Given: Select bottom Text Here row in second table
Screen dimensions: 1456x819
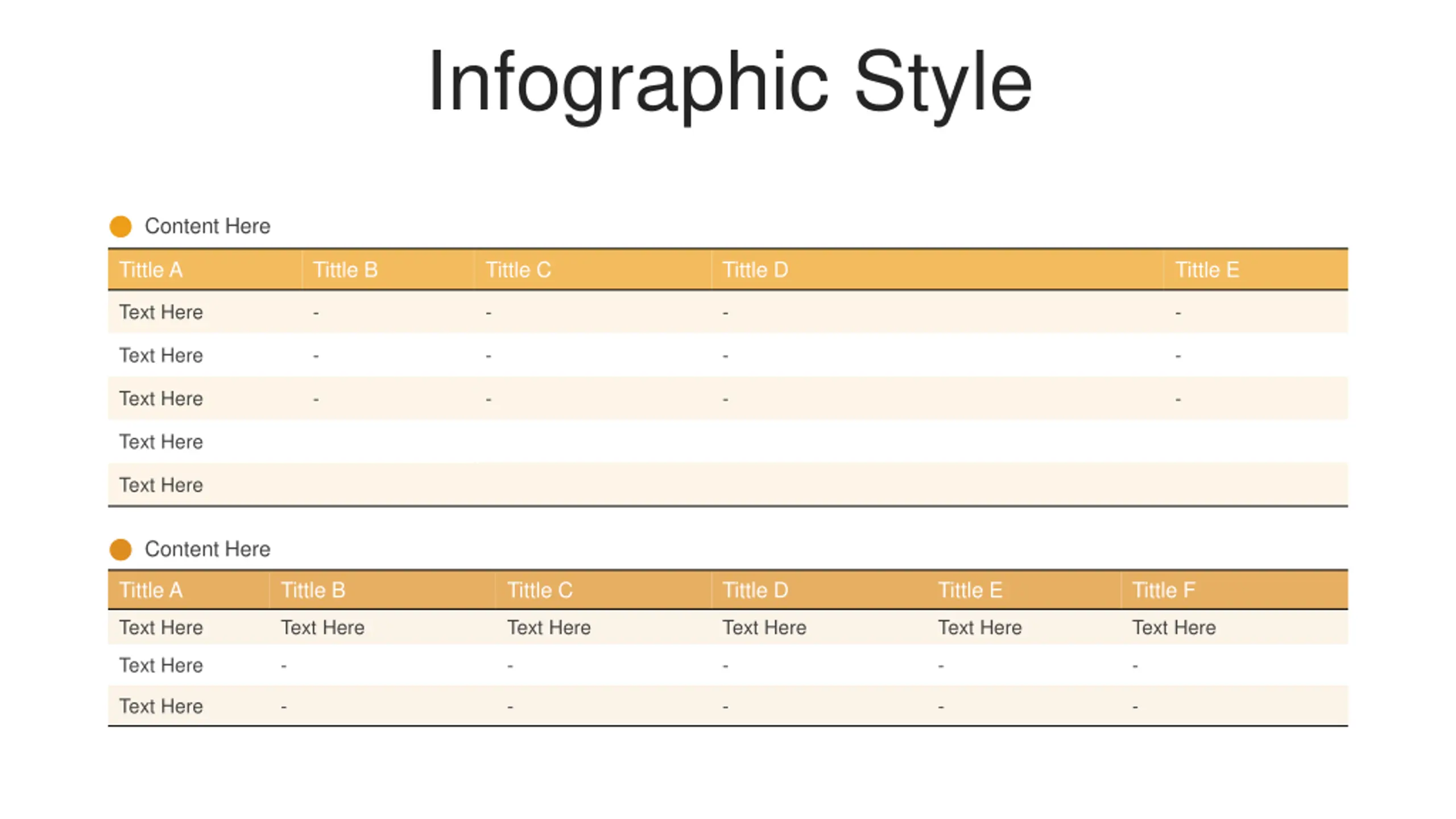Looking at the screenshot, I should 161,706.
